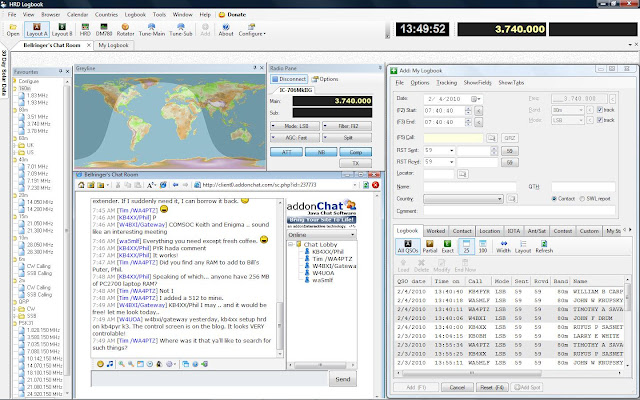Adjust column Width in logbook toolbar
The width and height of the screenshot is (640, 400).
tap(503, 247)
